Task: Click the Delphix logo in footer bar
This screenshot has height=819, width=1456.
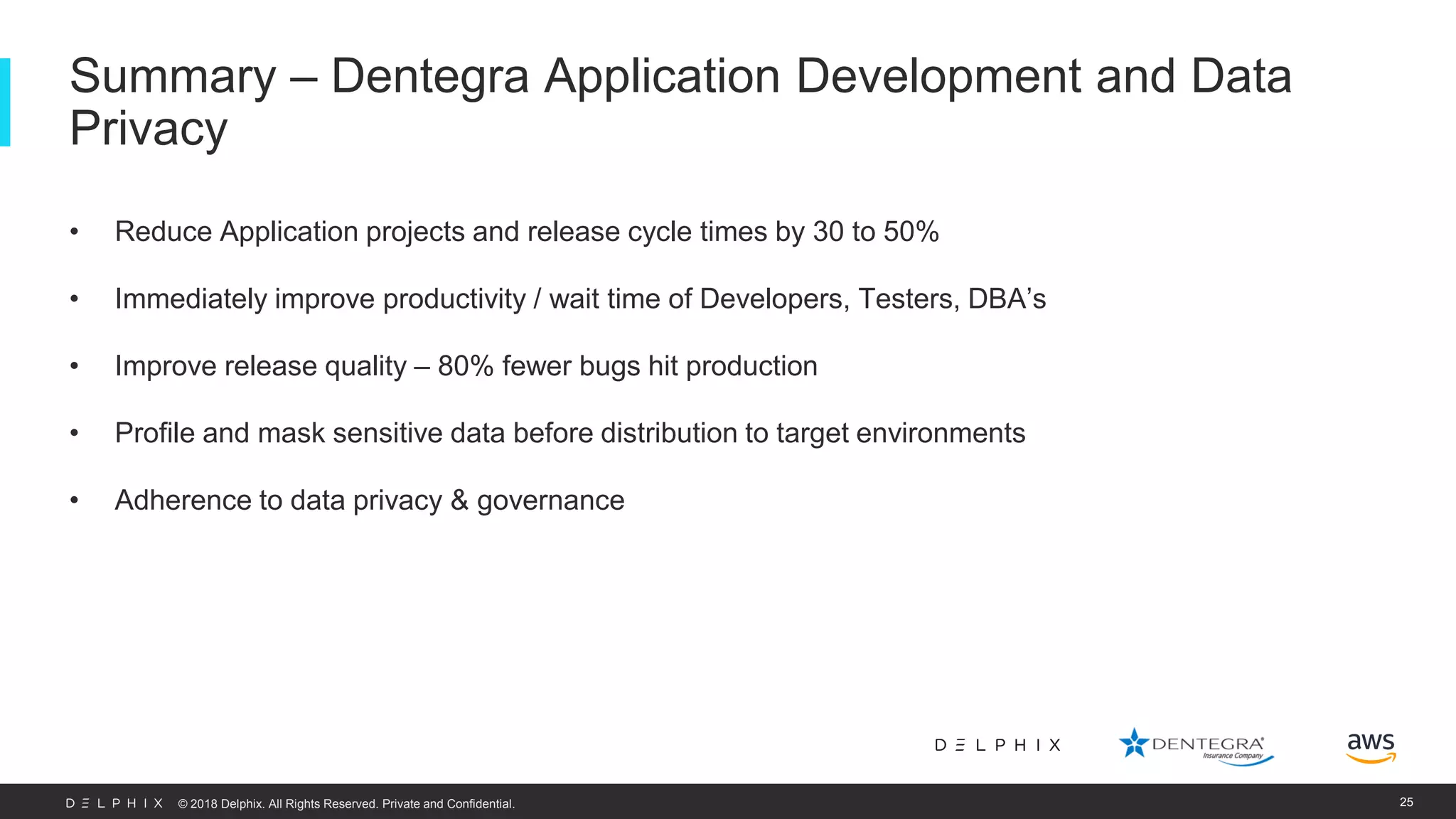Action: point(114,803)
